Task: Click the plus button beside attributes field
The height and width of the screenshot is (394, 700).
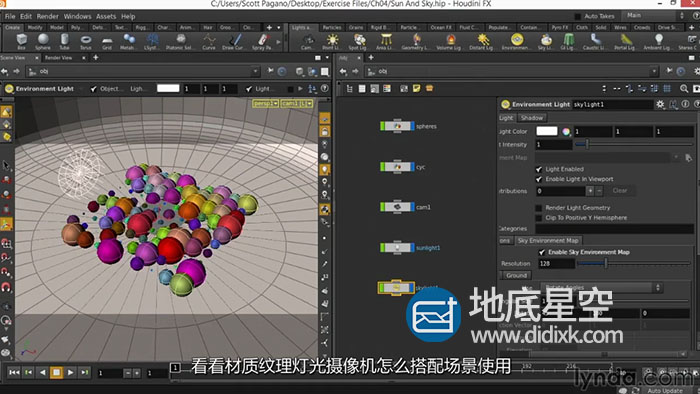Action: (590, 191)
